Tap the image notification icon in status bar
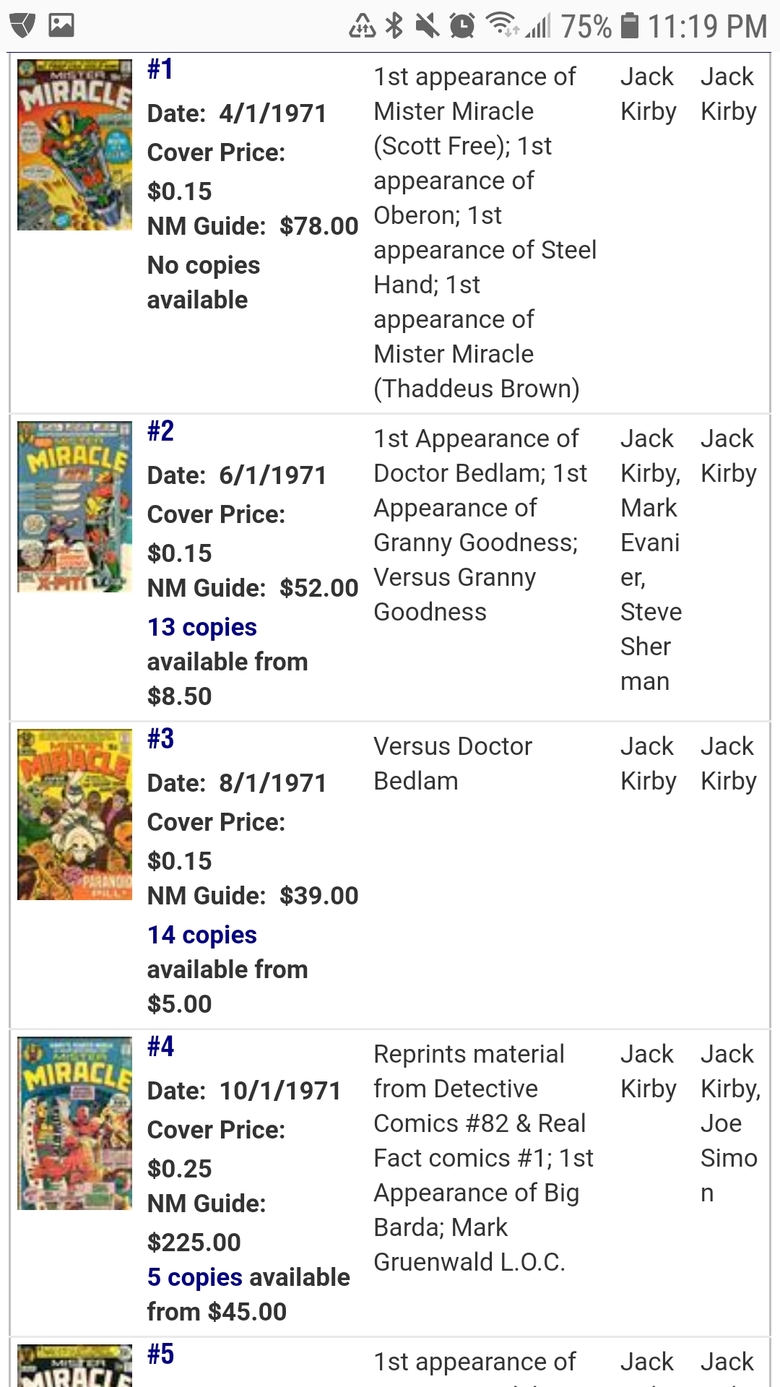The width and height of the screenshot is (780, 1387). click(61, 25)
